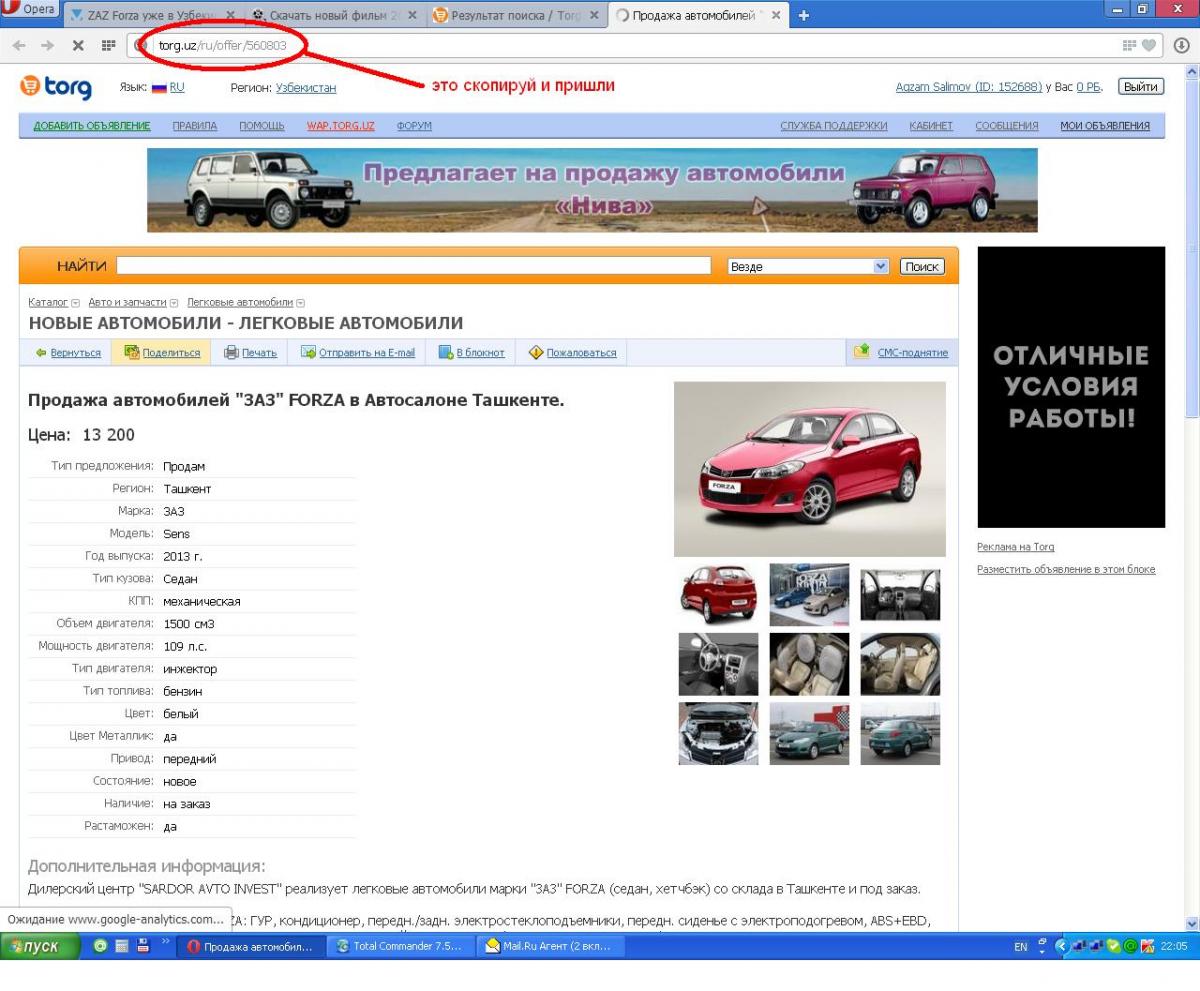Viewport: 1200px width, 991px height.
Task: Open the Opera speed dial grid icon
Action: click(x=104, y=45)
